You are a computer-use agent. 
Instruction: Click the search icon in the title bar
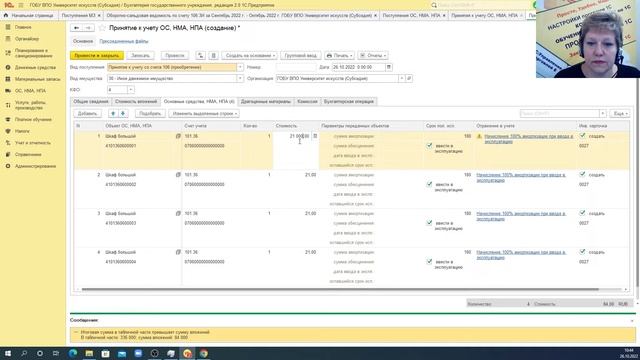click(x=434, y=5)
